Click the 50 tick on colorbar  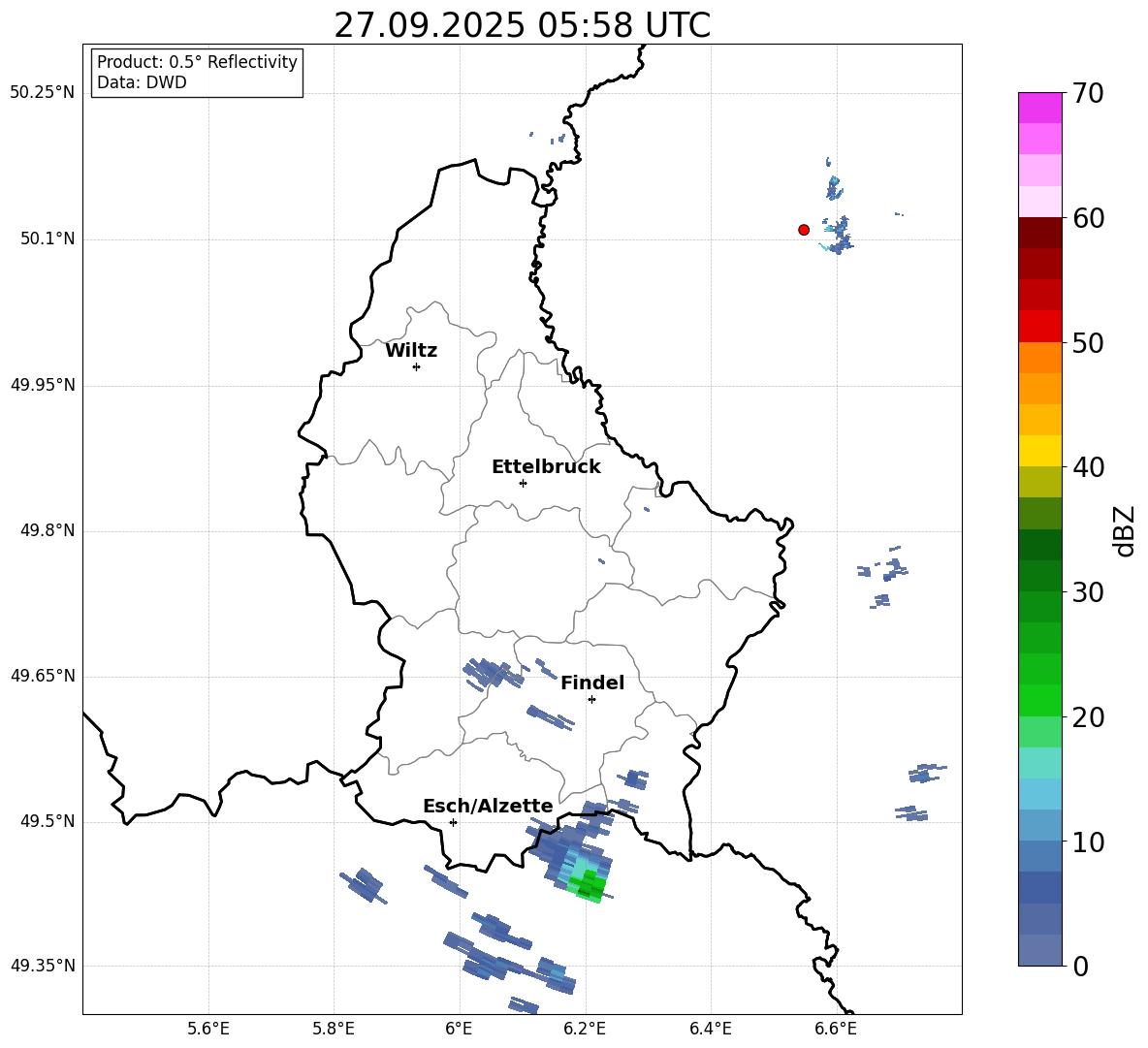click(1088, 342)
